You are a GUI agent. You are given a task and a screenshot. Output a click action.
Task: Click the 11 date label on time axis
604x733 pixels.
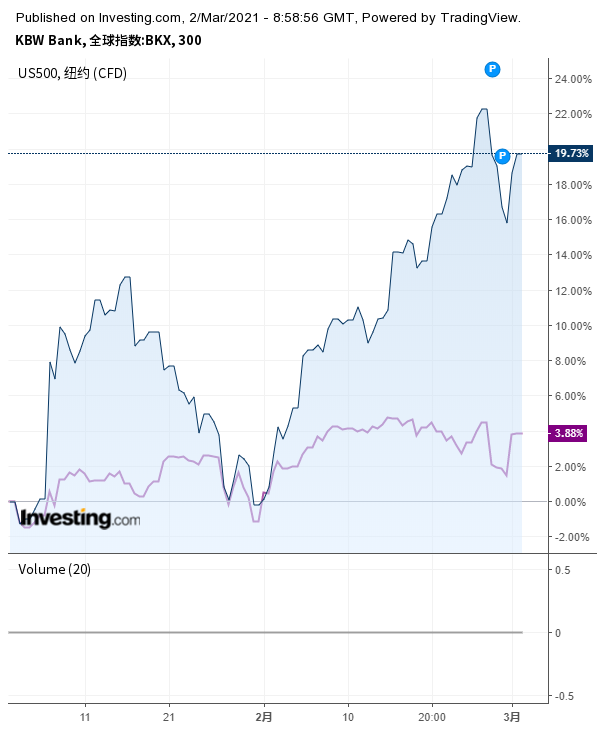86,717
